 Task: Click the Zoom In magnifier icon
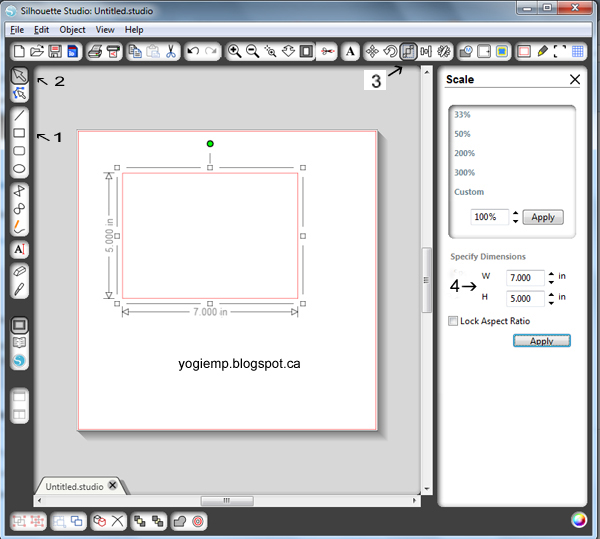(x=234, y=51)
